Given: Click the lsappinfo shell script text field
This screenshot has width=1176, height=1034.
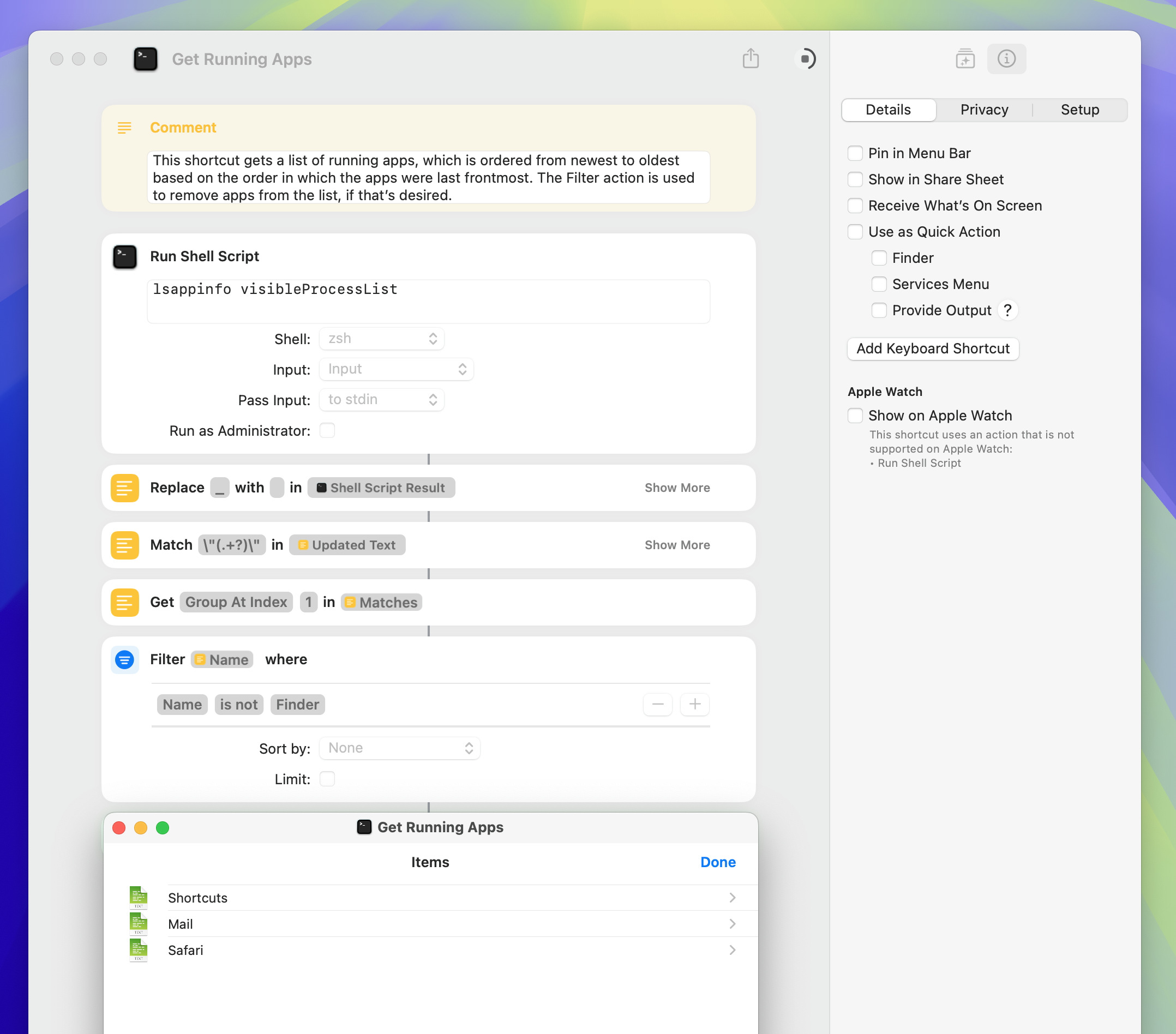Looking at the screenshot, I should click(428, 301).
